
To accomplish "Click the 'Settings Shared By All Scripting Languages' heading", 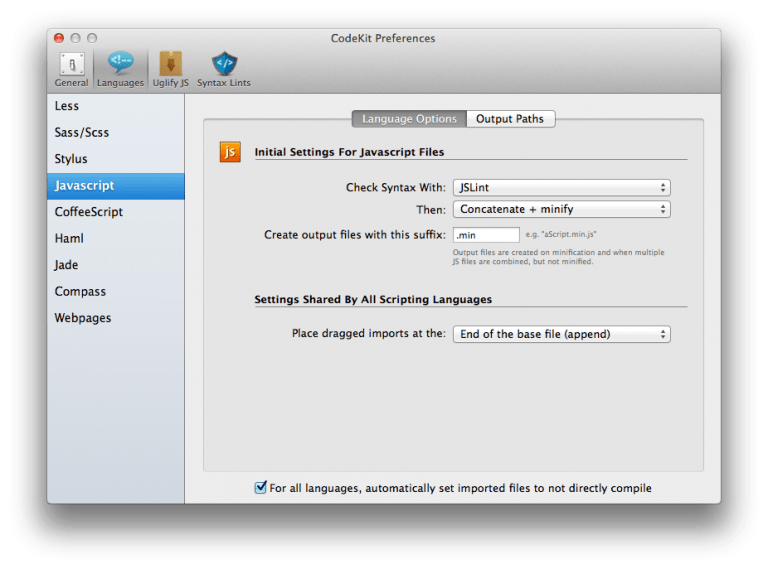I will tap(373, 300).
